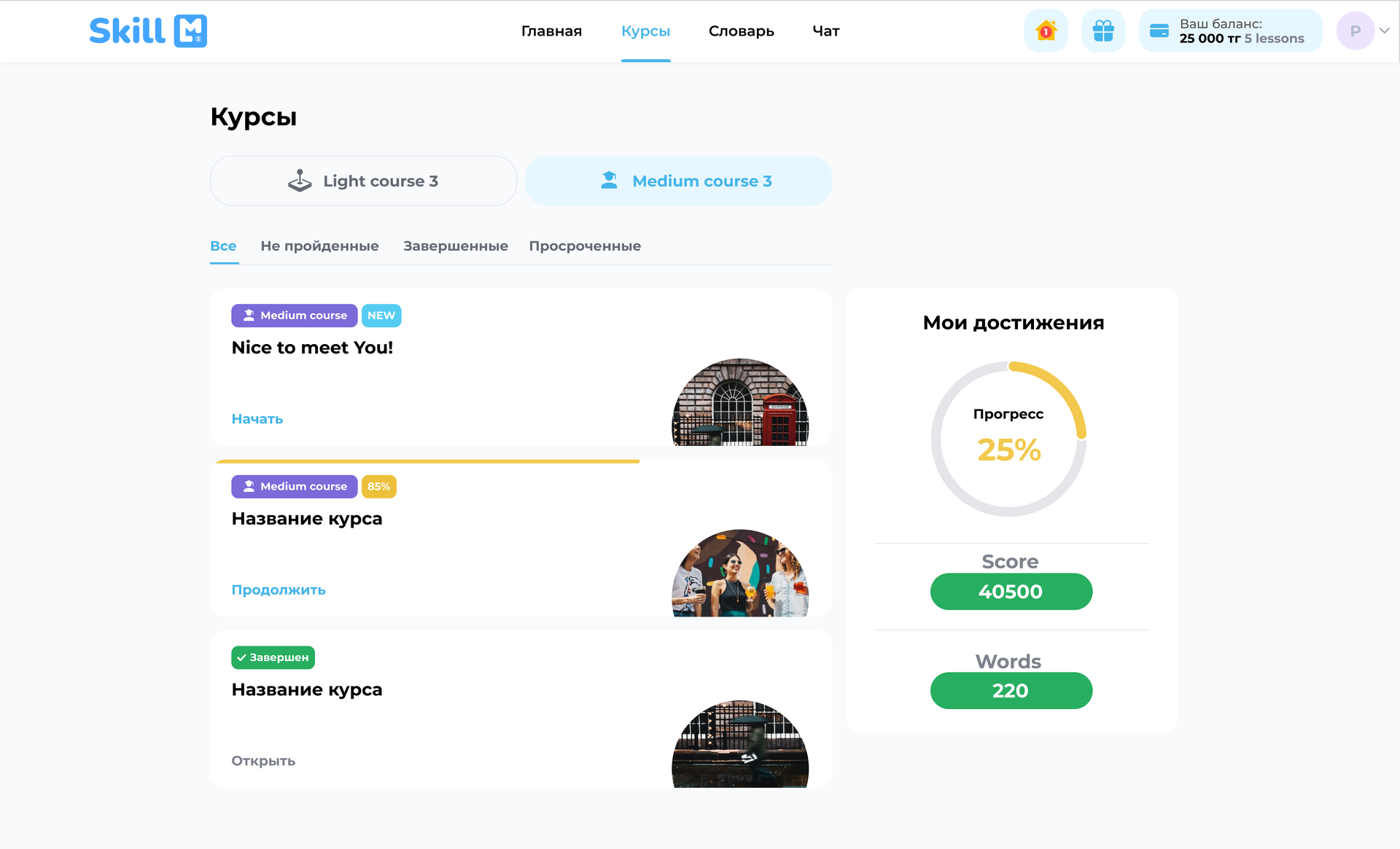
Task: Click the Завершен status badge
Action: pos(273,657)
